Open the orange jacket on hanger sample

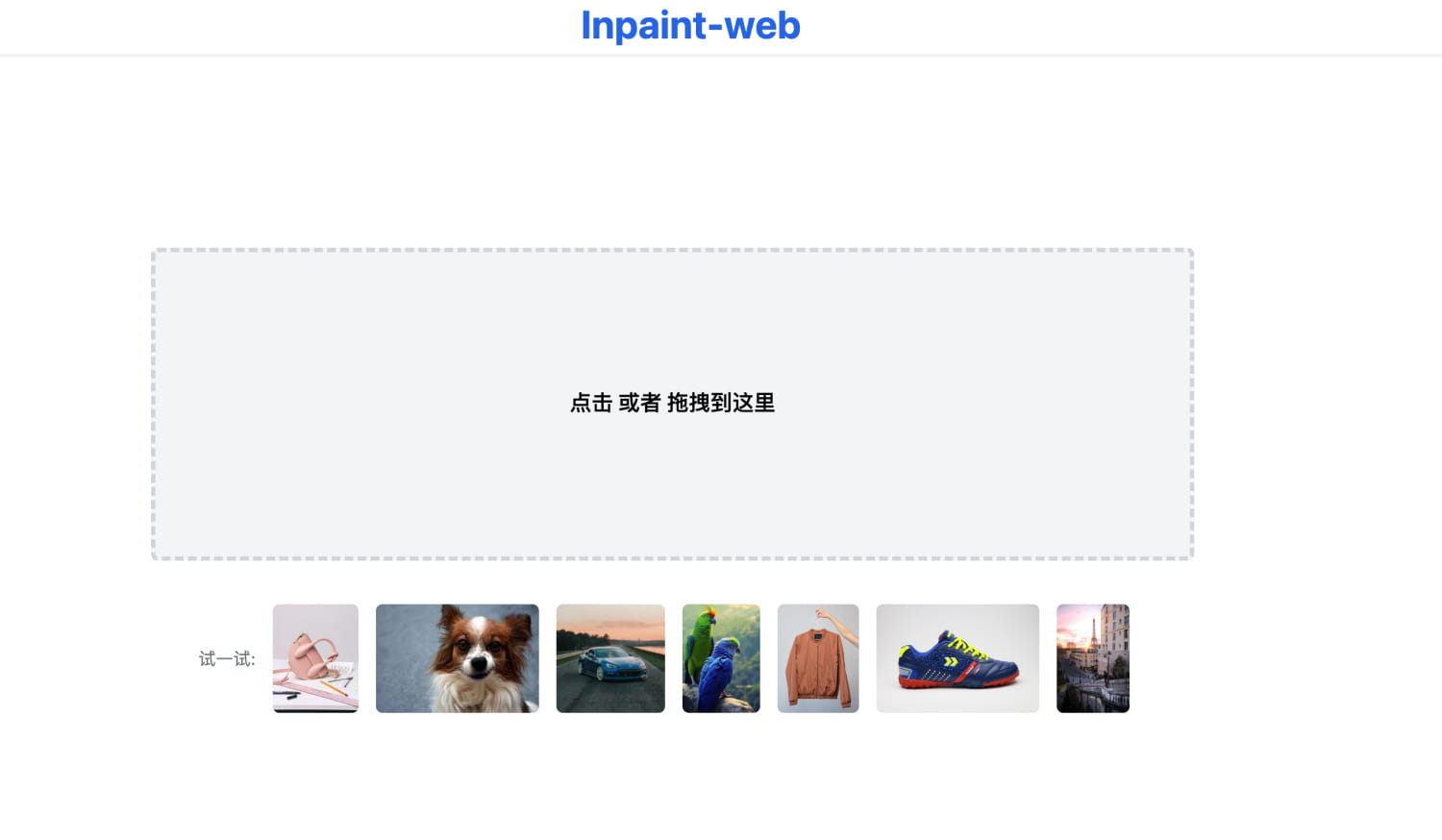[x=818, y=658]
